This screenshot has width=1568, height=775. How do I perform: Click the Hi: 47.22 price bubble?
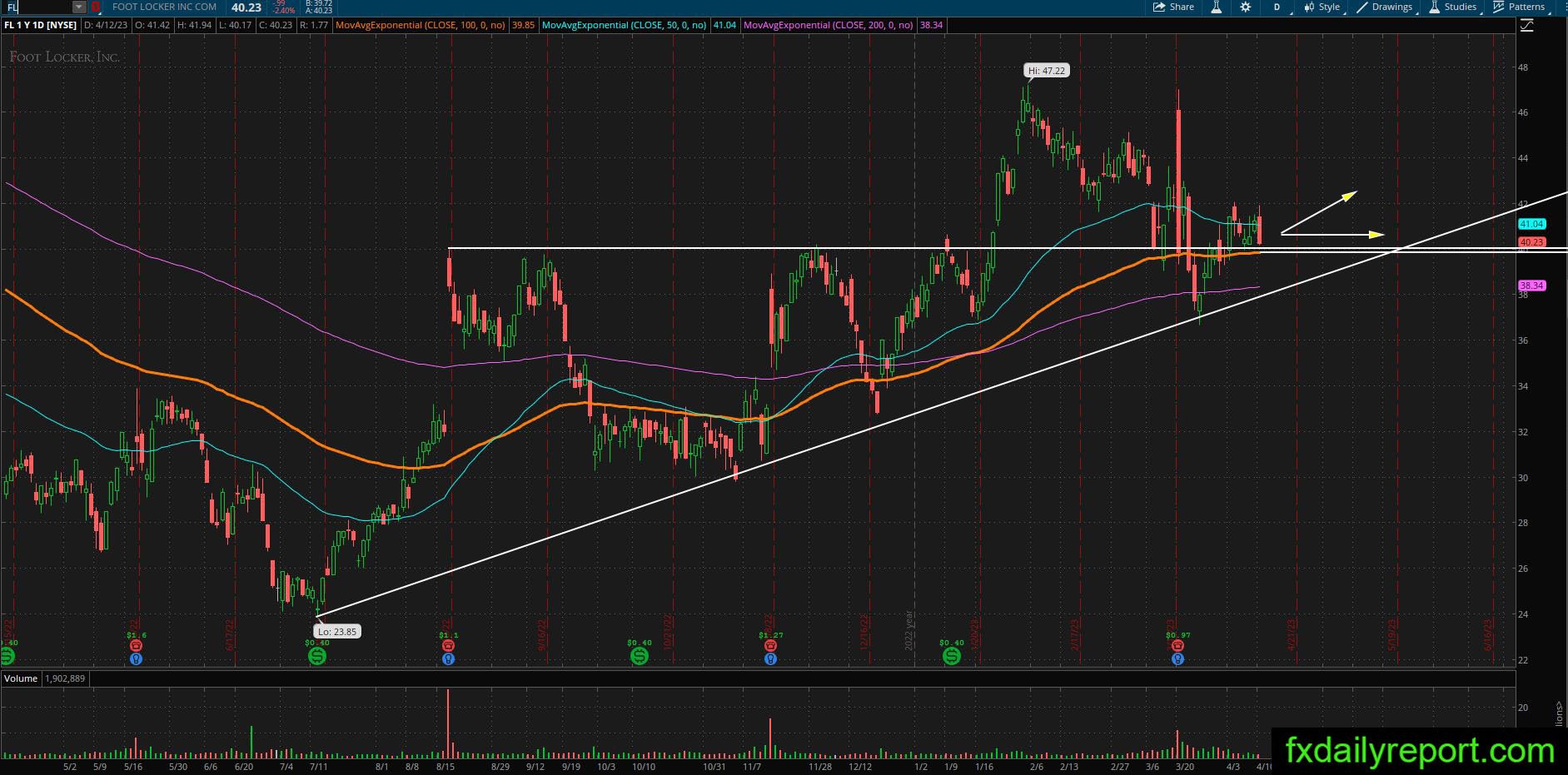pos(1046,71)
